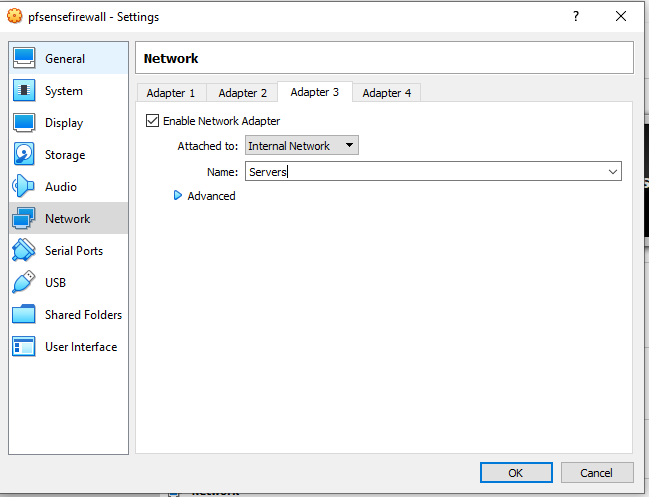Select Audio label in sidebar
Screen dimensions: 649x497
point(61,187)
